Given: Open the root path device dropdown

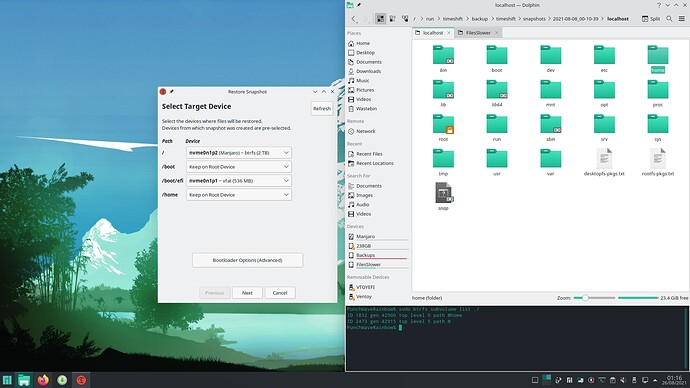Looking at the screenshot, I should pos(239,153).
